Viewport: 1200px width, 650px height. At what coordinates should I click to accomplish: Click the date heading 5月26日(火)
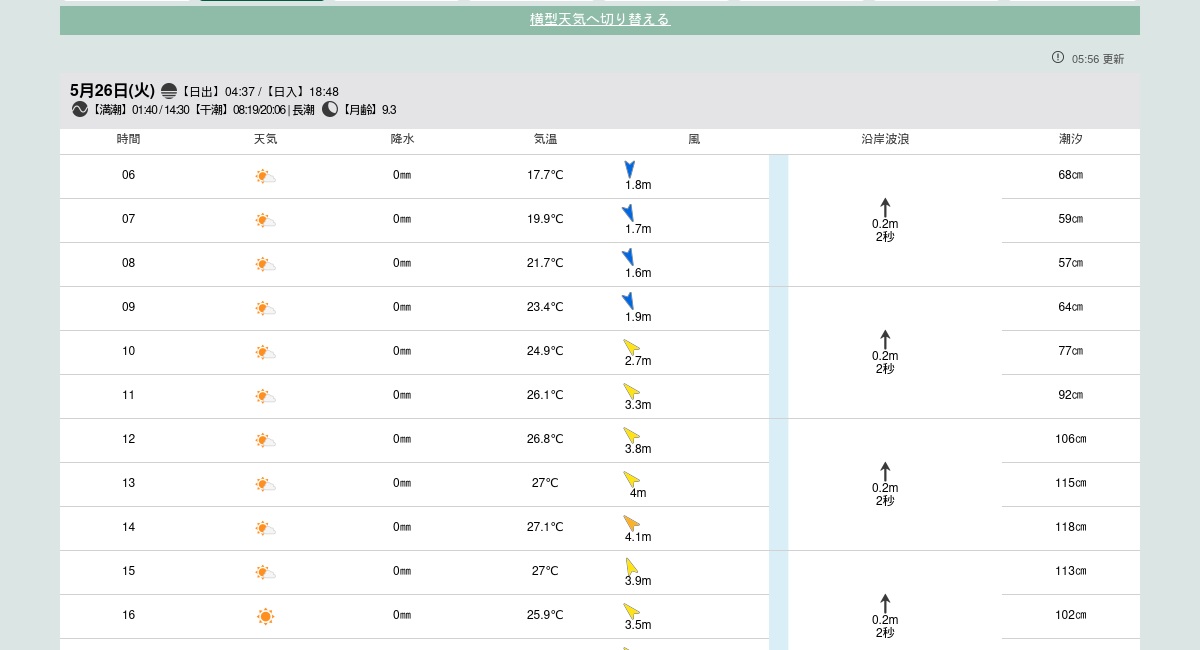113,91
